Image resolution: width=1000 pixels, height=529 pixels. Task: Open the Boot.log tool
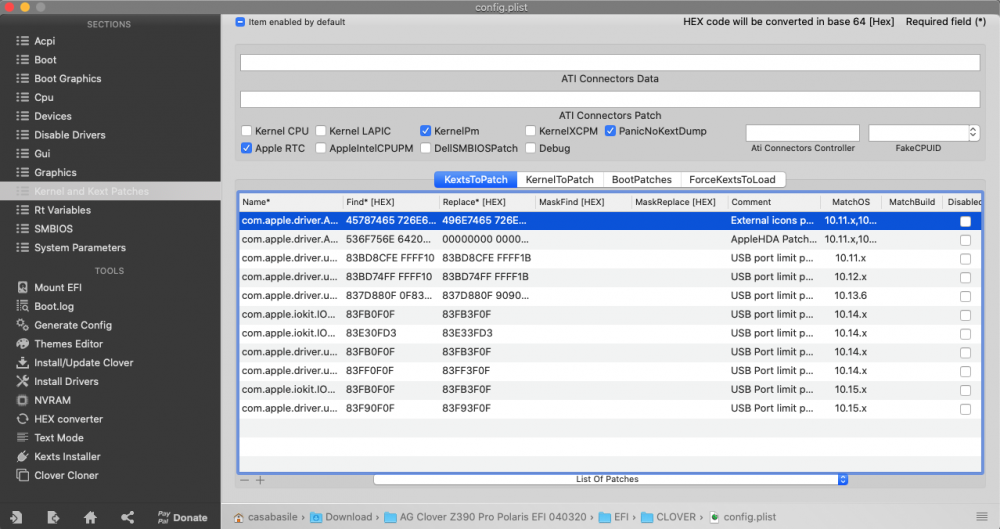[54, 306]
